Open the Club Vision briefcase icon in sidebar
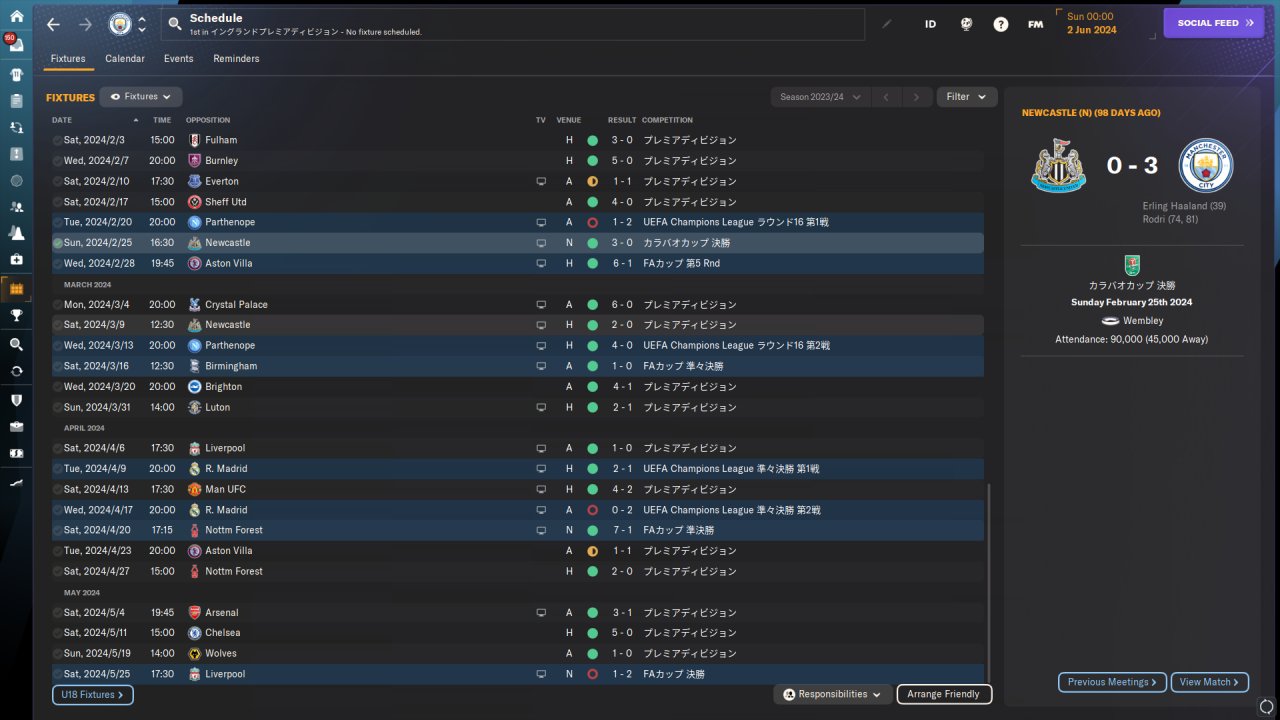1280x720 pixels. [x=16, y=426]
